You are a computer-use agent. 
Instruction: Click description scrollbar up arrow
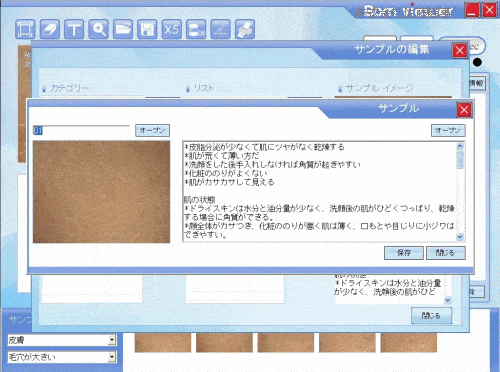460,146
